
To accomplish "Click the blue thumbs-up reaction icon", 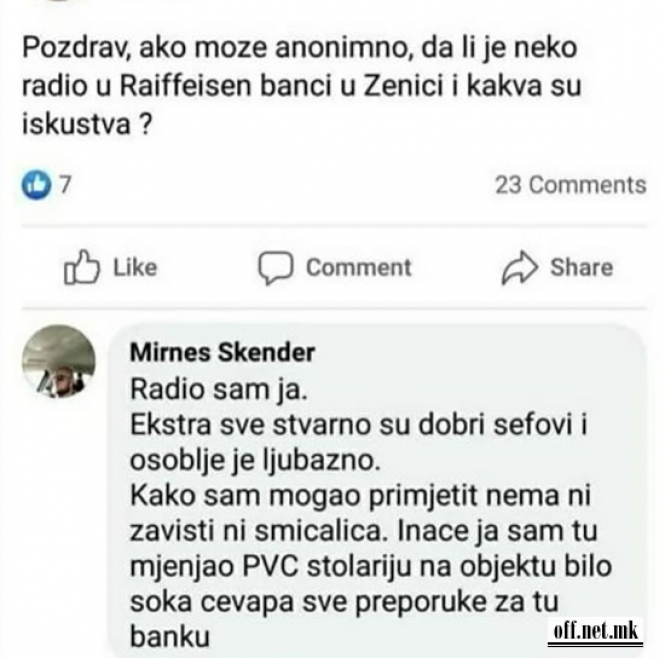I will (36, 184).
